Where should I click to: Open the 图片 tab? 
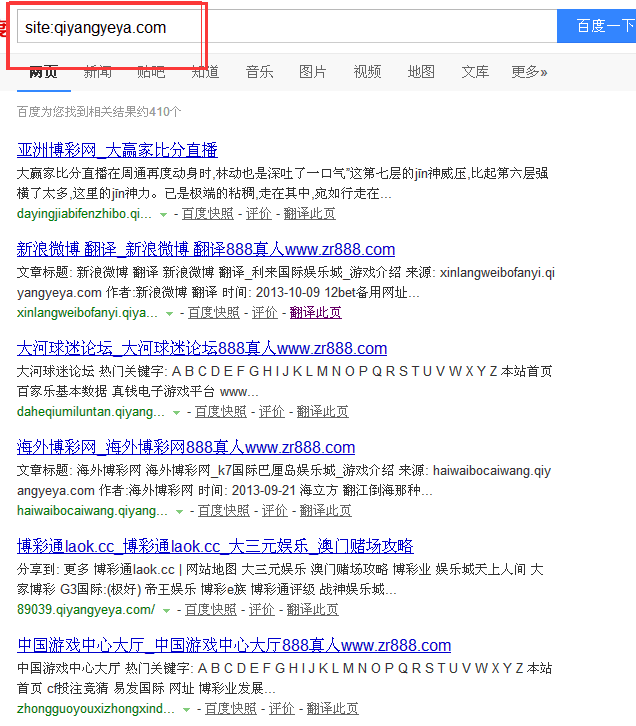(313, 72)
